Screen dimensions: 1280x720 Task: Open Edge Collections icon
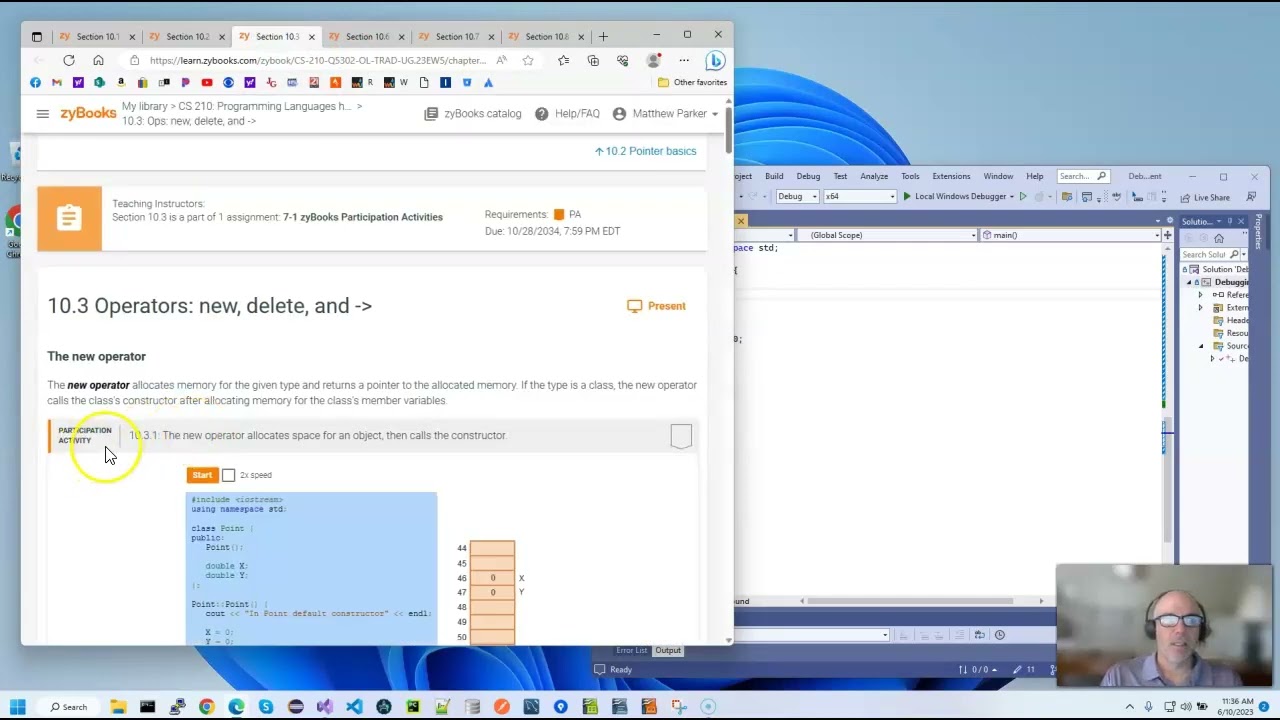[x=593, y=60]
